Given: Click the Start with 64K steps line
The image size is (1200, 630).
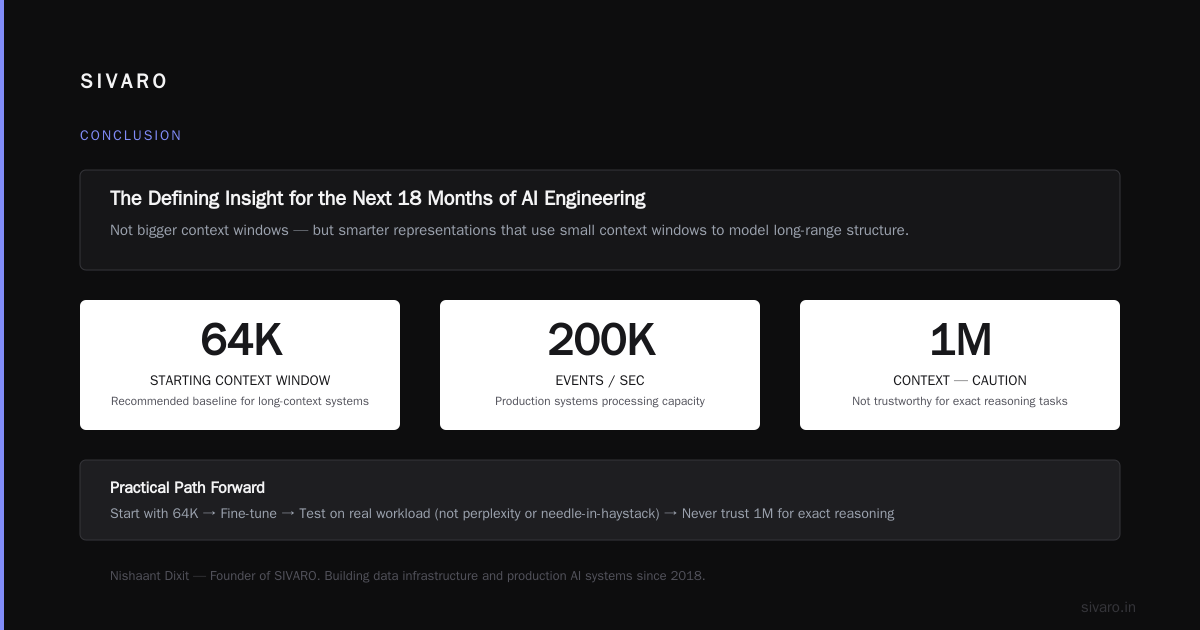Looking at the screenshot, I should pos(502,514).
